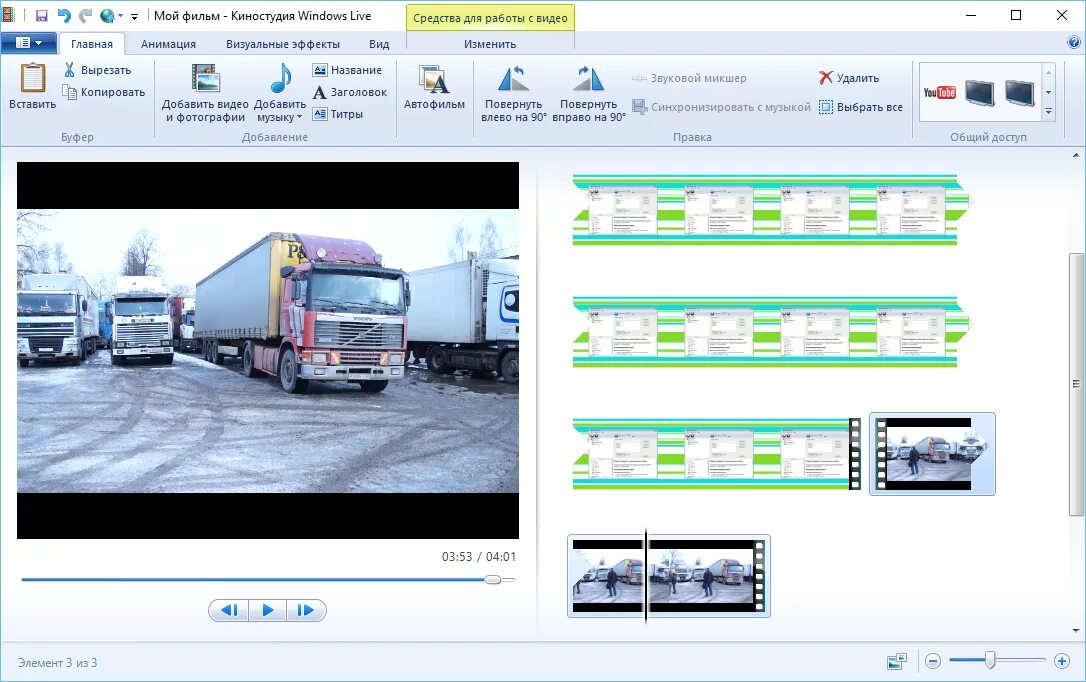
Task: Open the audio mixer (Звуковой микшер)
Action: [689, 78]
